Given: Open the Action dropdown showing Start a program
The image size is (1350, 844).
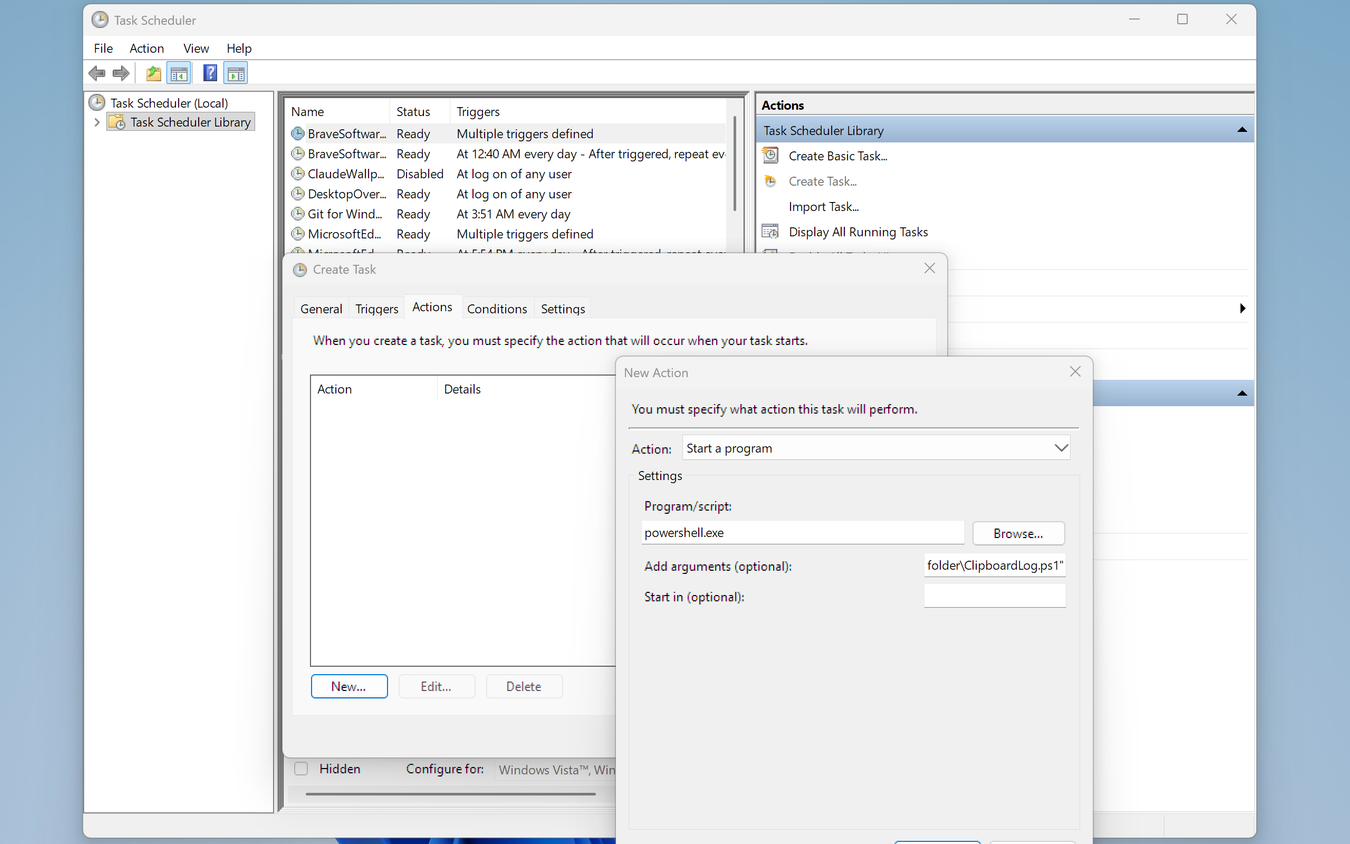Looking at the screenshot, I should 877,448.
